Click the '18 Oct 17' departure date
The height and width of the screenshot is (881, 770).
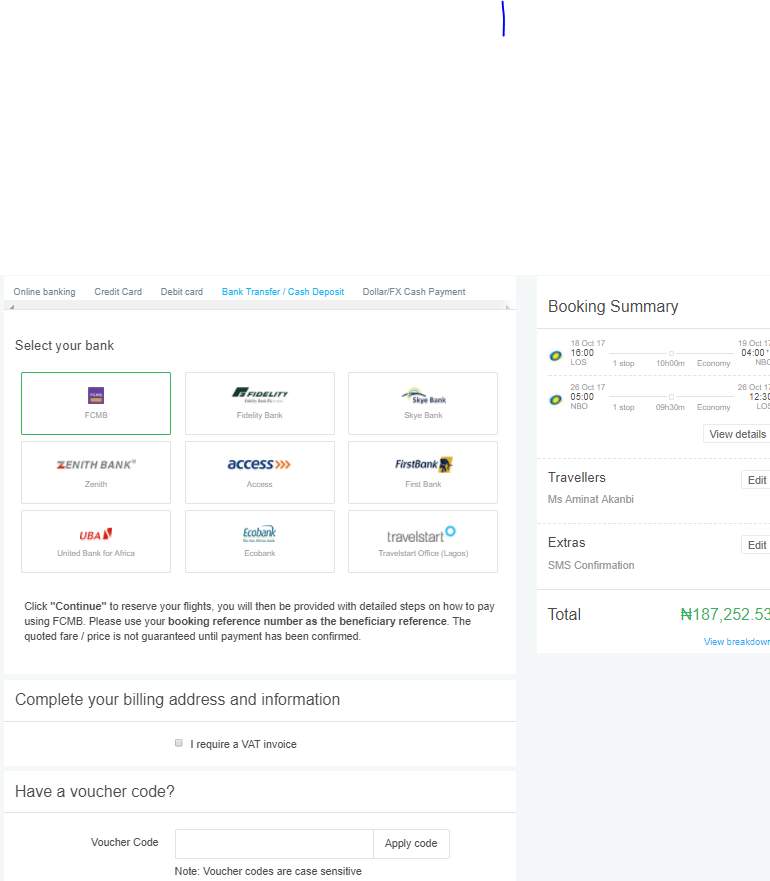[588, 343]
